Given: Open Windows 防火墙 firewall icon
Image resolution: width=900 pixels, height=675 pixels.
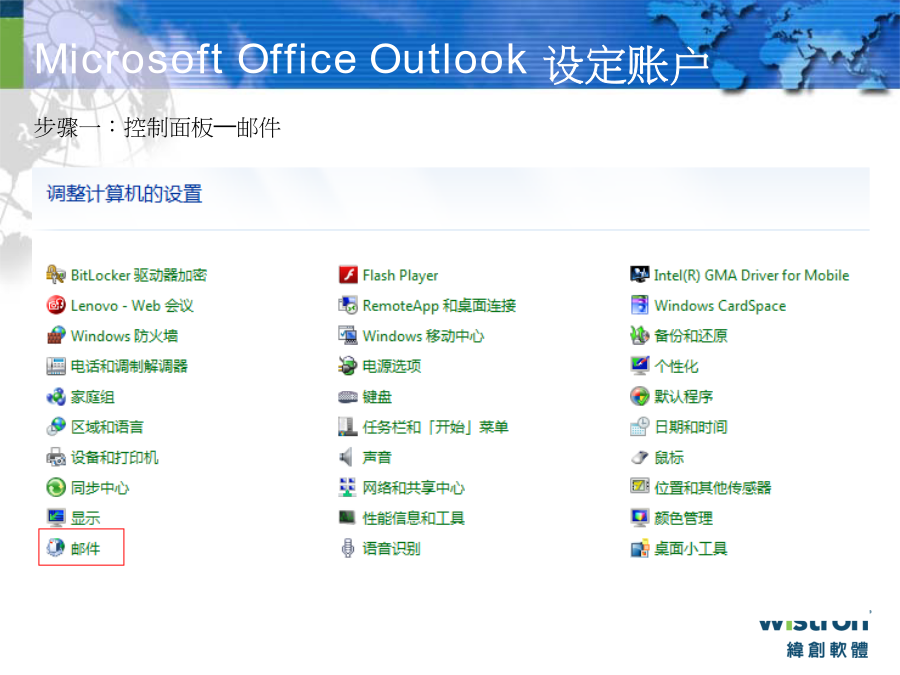Looking at the screenshot, I should [56, 336].
